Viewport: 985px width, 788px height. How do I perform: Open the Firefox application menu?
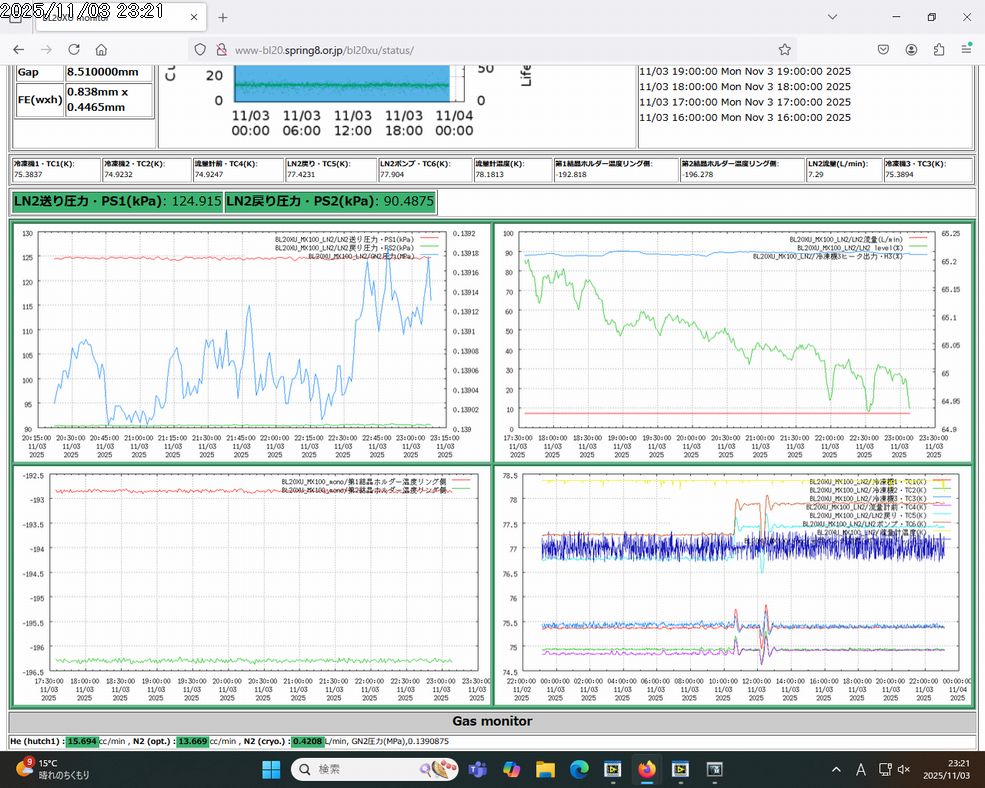[966, 49]
